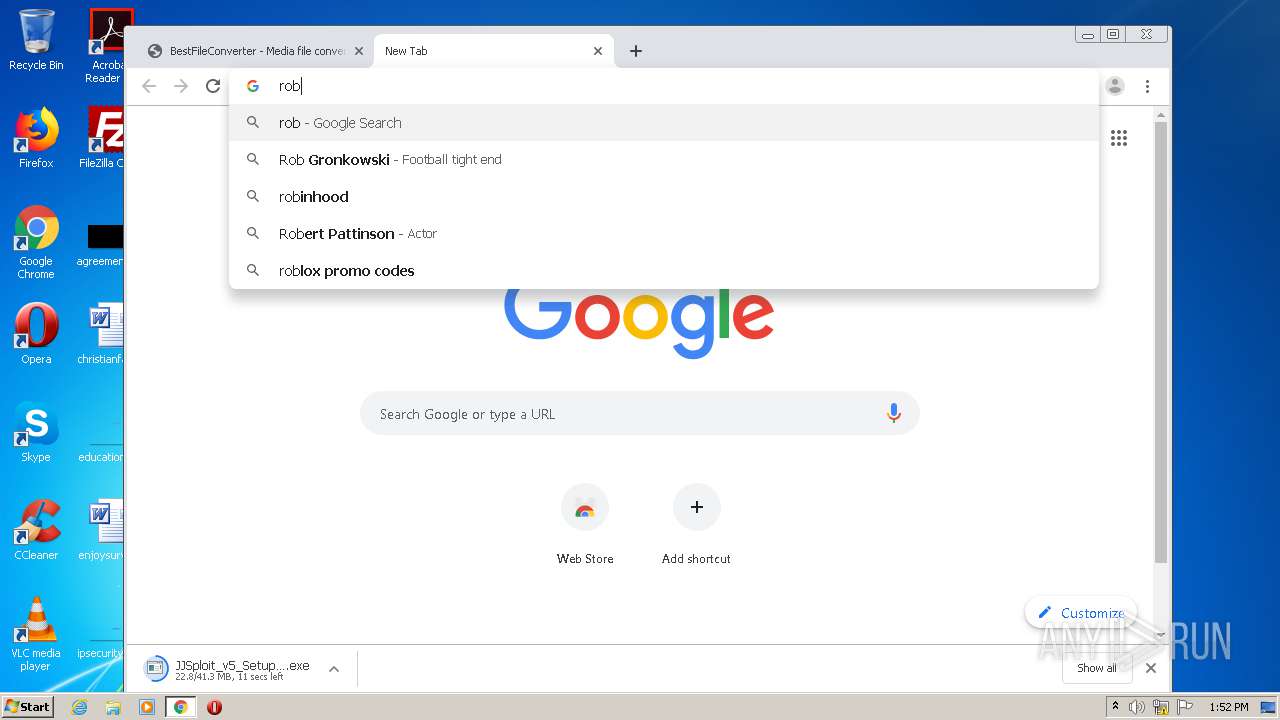Screen dimensions: 1280x720
Task: Open Opera desktop shortcut
Action: pos(36,334)
